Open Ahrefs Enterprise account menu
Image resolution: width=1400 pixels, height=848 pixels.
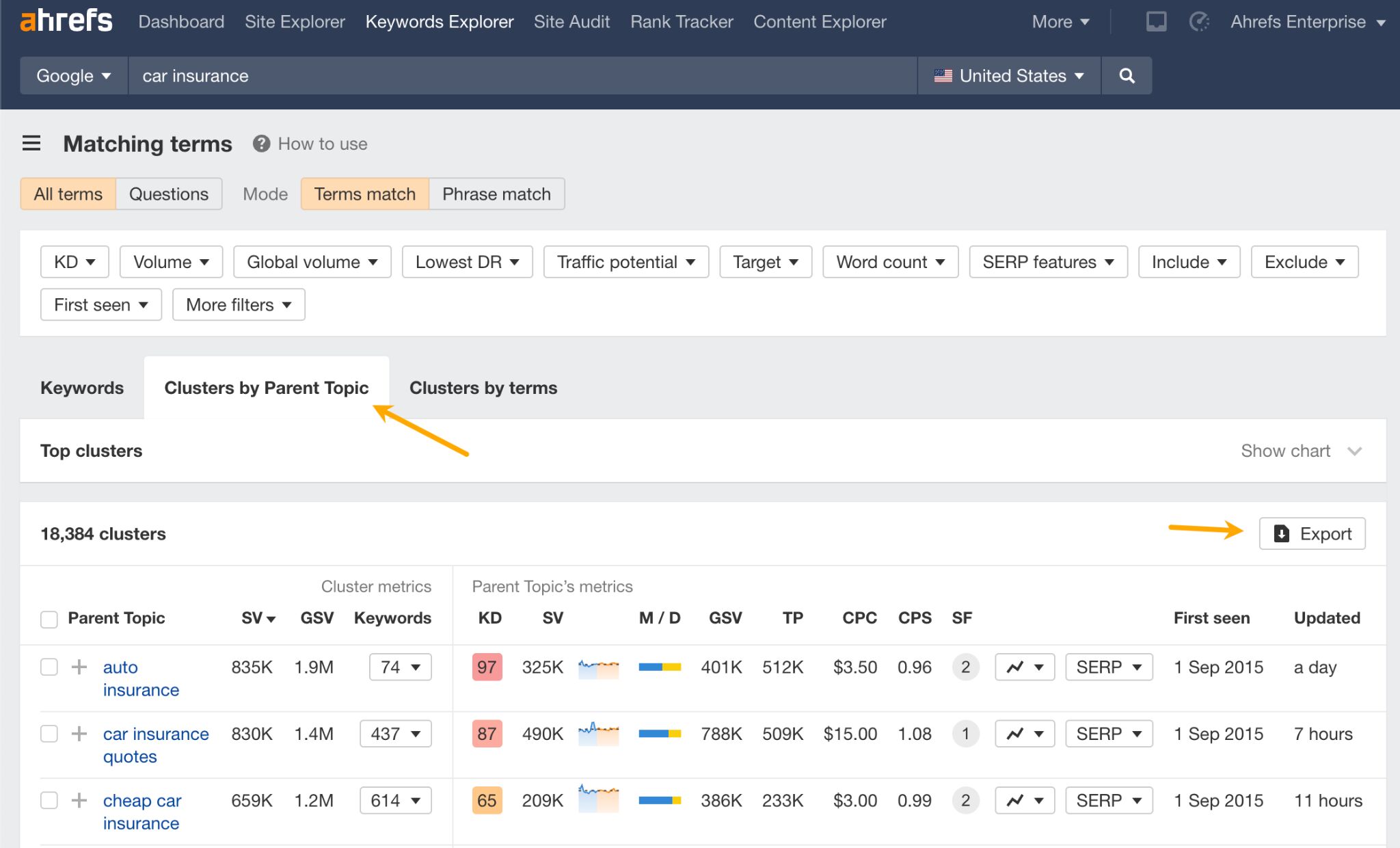click(1308, 22)
